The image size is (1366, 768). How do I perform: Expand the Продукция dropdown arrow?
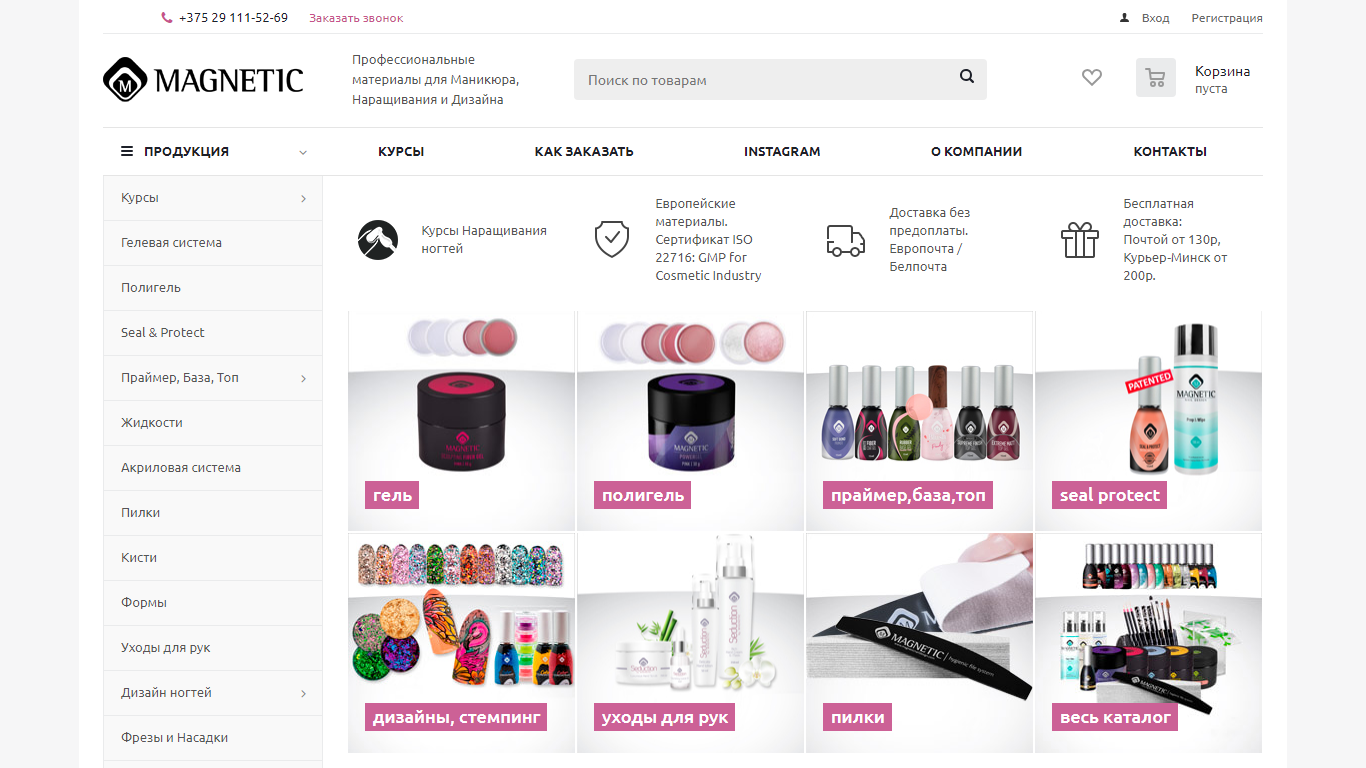coord(303,153)
